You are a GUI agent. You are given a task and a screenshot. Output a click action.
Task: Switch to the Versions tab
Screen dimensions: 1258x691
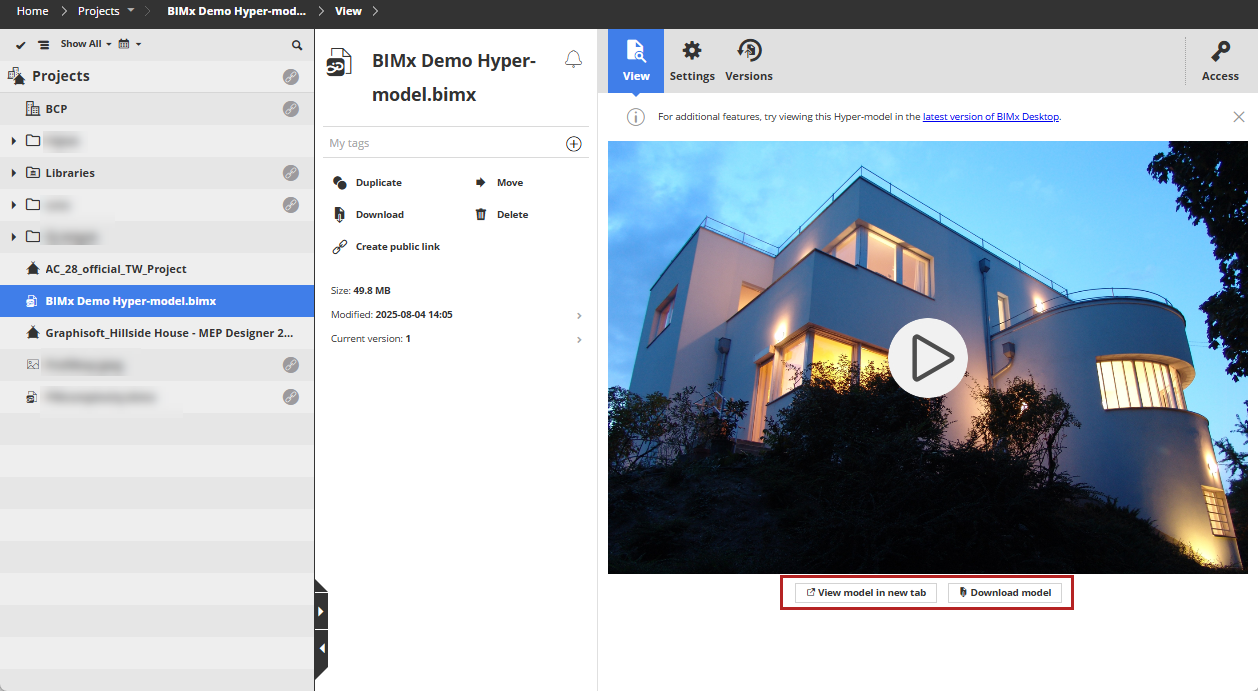click(x=748, y=61)
